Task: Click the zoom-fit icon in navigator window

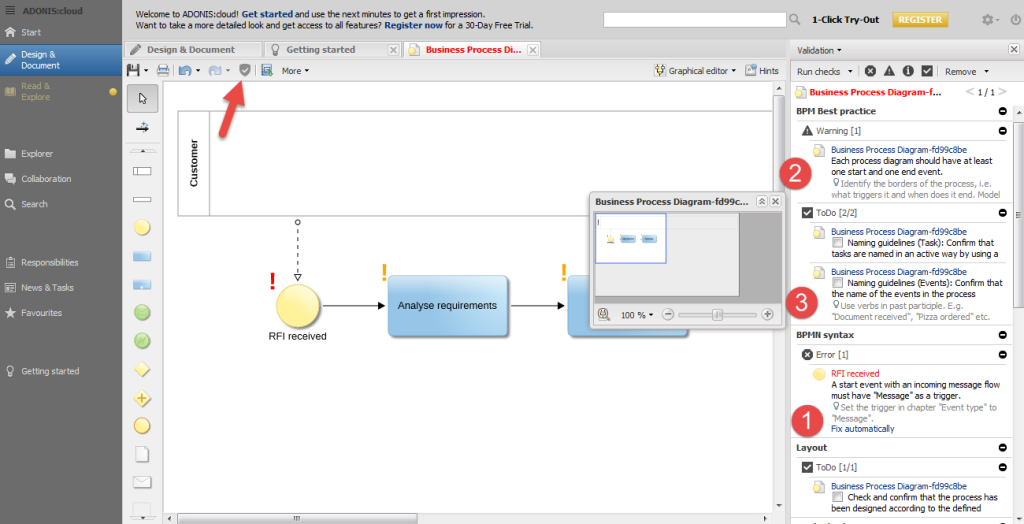Action: pyautogui.click(x=604, y=314)
